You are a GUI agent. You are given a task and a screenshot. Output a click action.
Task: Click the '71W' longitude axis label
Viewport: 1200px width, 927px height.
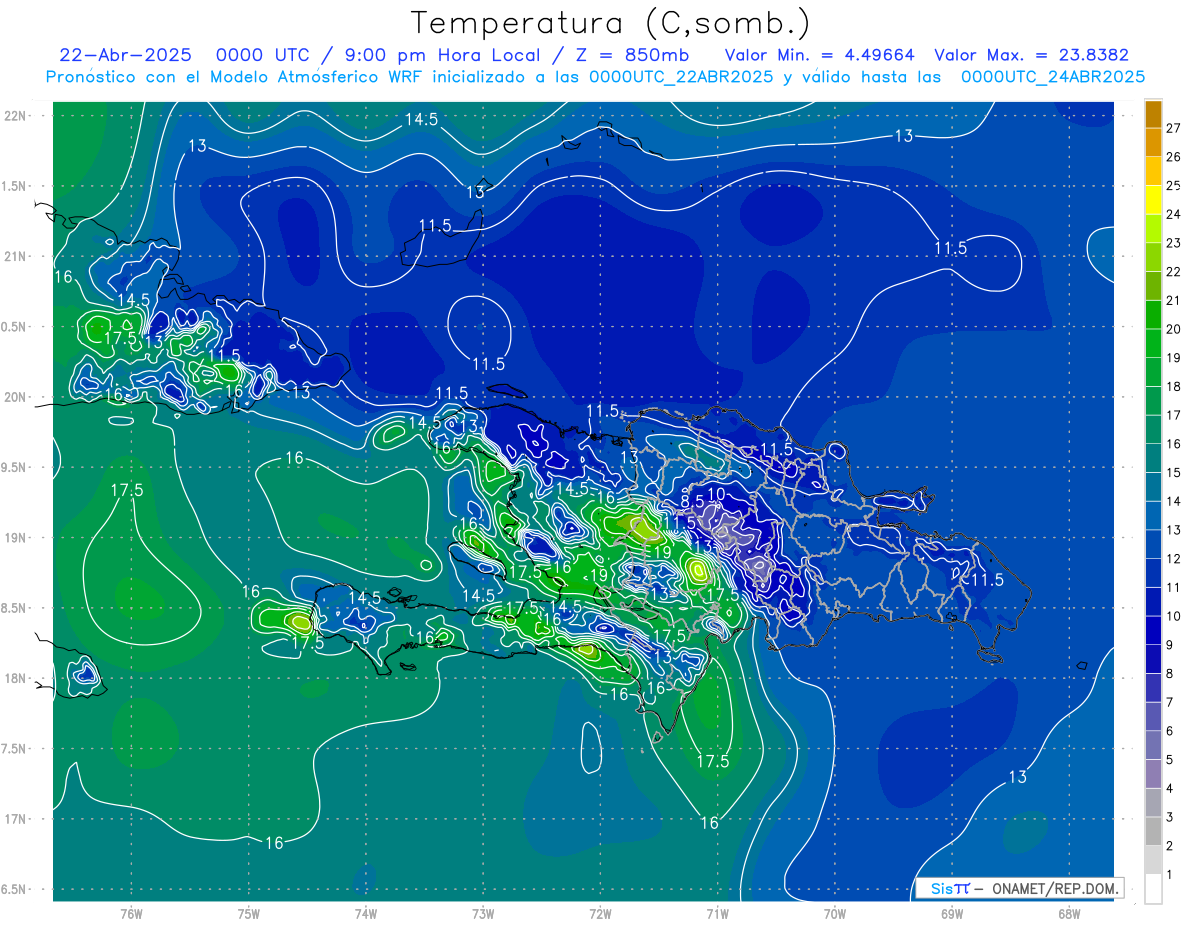tap(717, 914)
